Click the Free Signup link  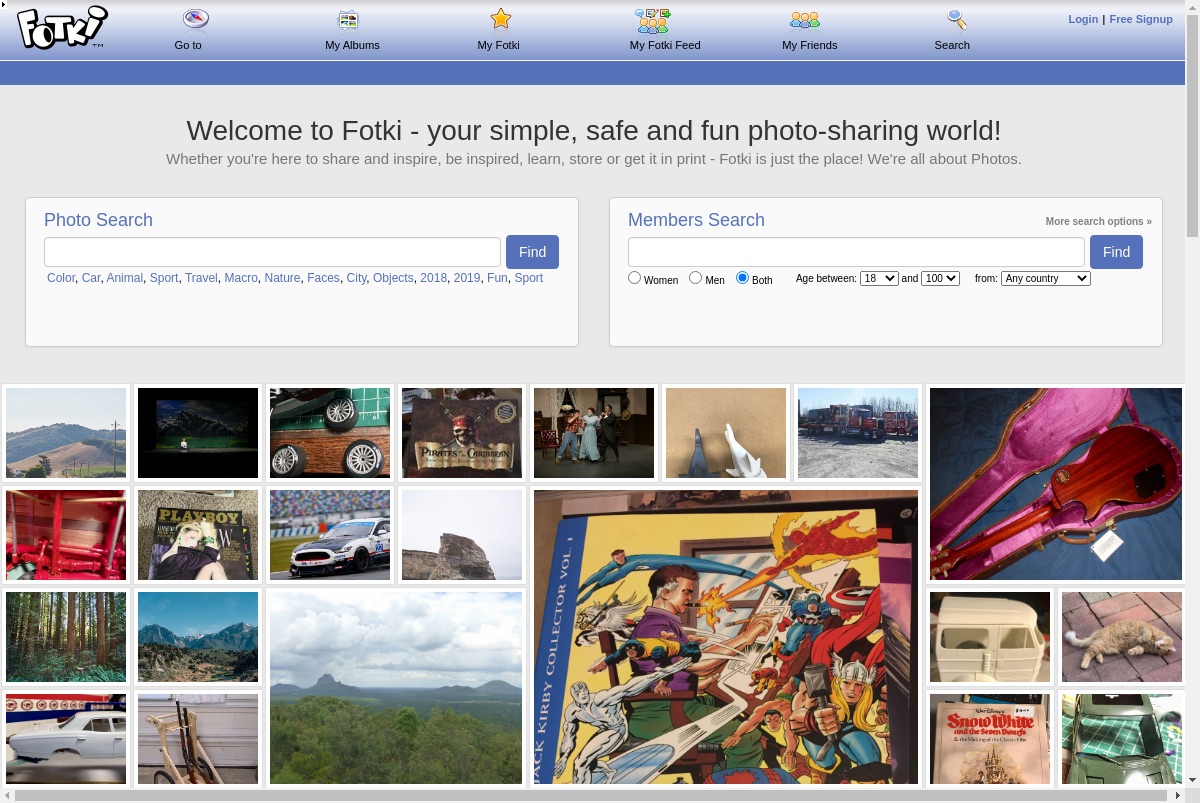[x=1141, y=19]
